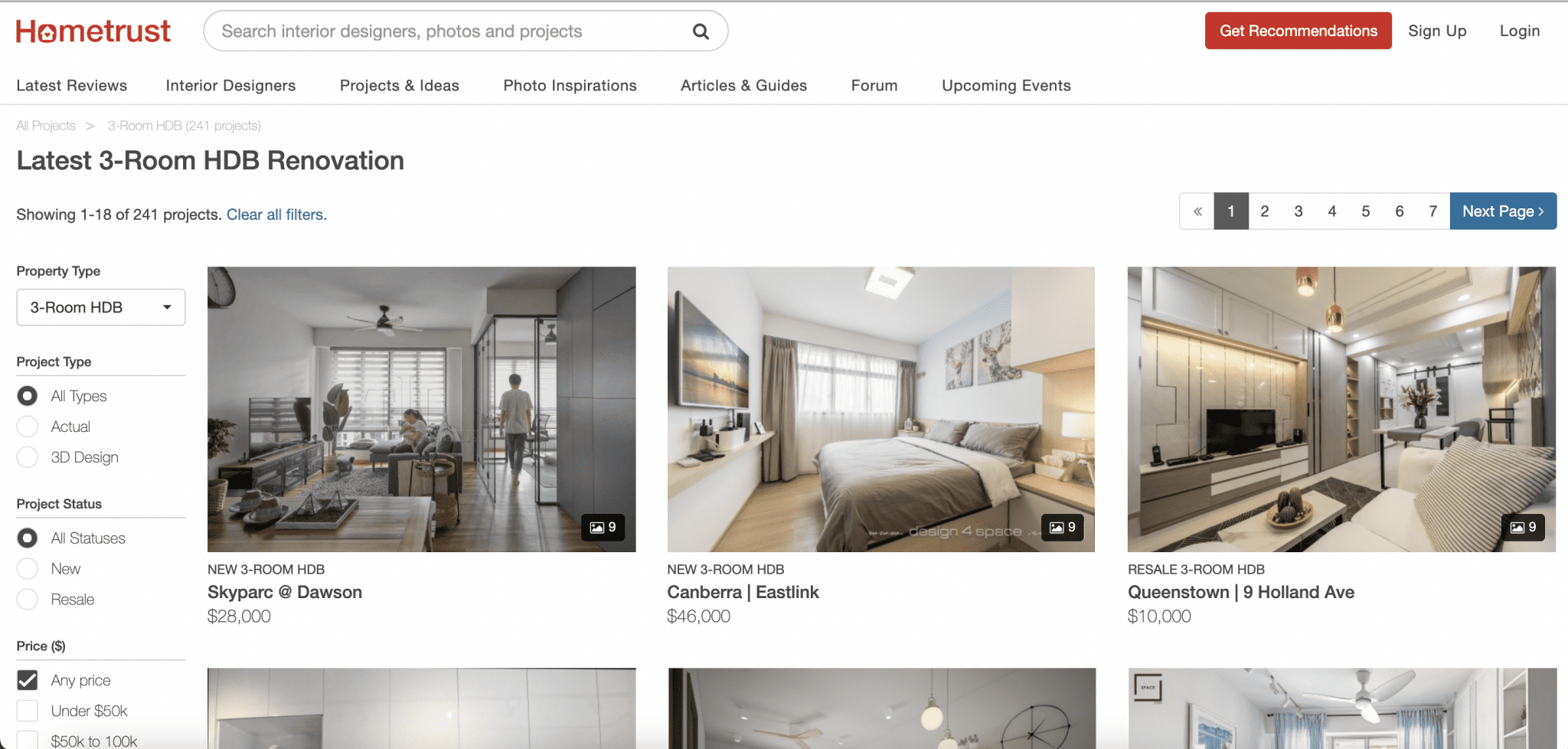Viewport: 1568px width, 749px height.
Task: Open photo count badge on Skyparc @ Dawson
Action: 603,527
